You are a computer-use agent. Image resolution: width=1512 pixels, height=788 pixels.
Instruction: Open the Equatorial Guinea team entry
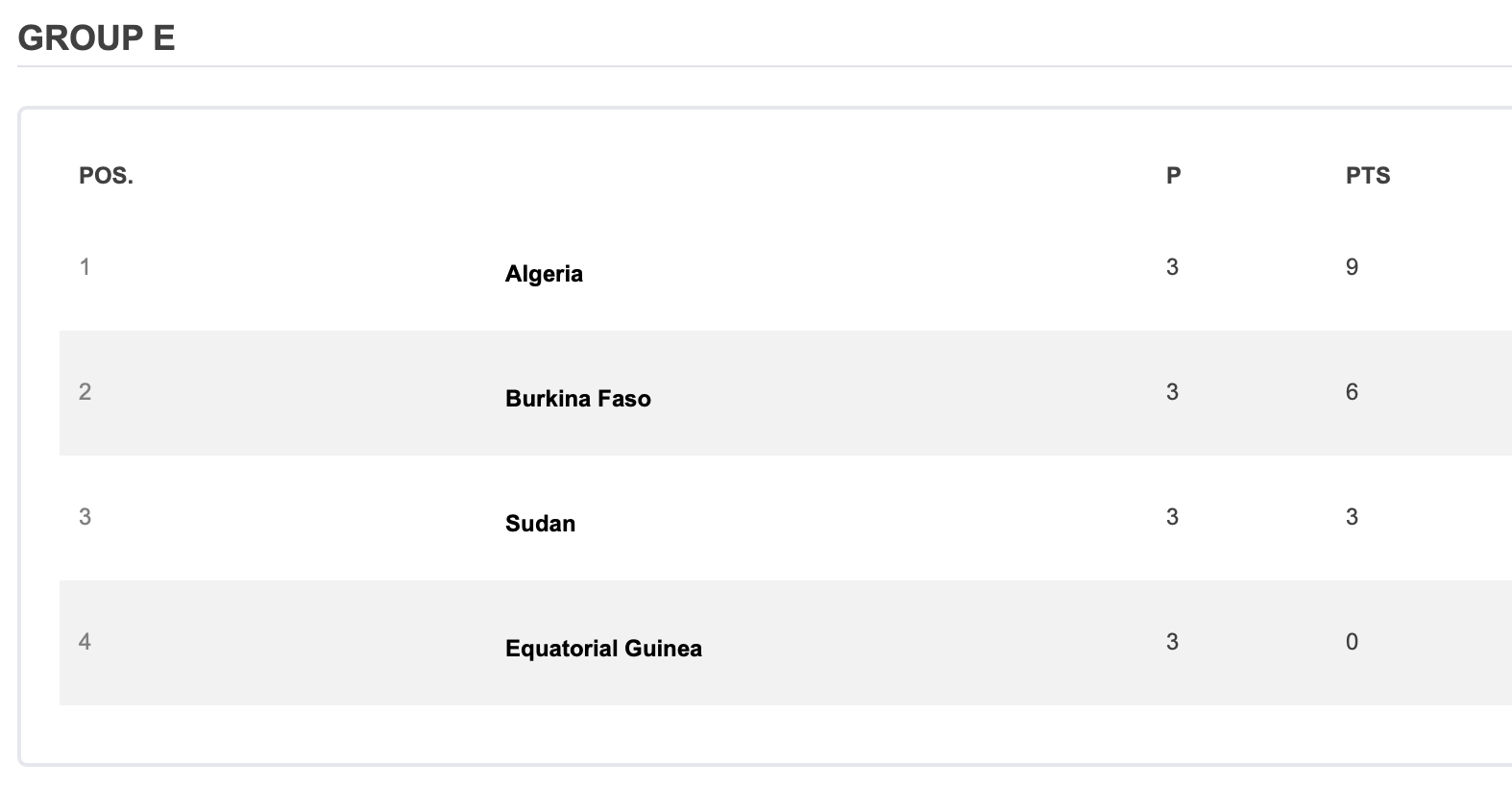tap(603, 649)
